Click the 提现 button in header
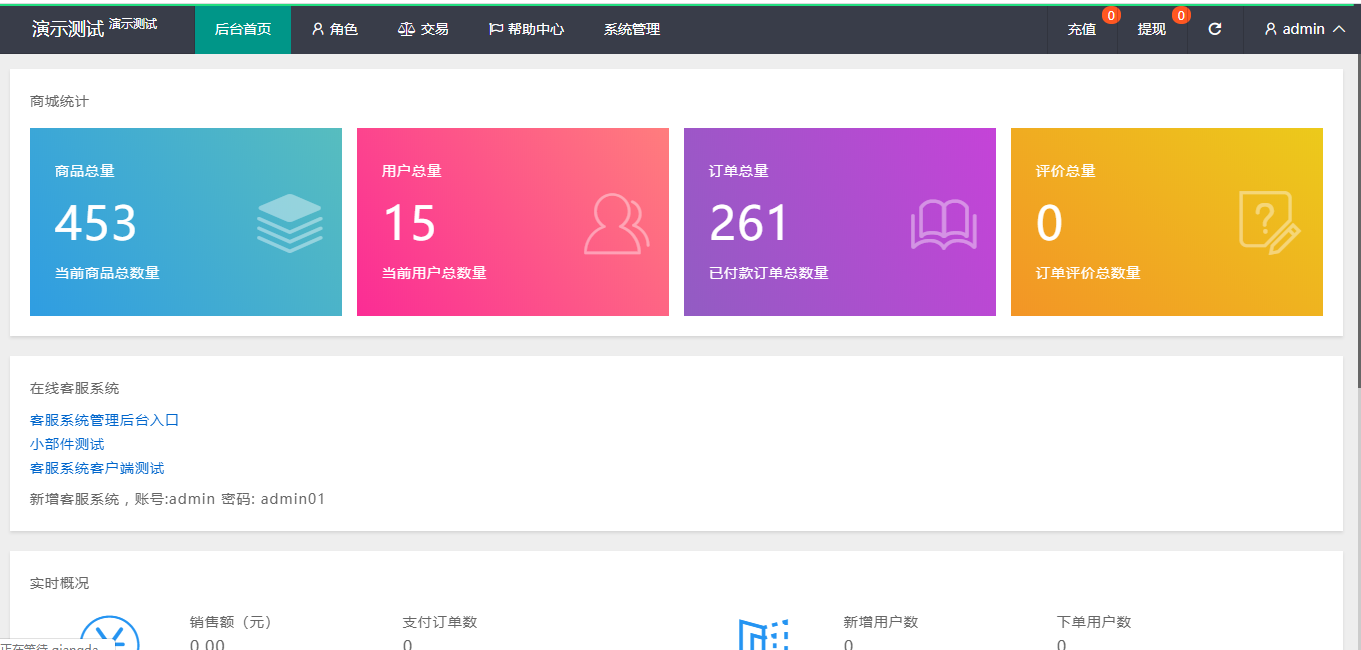 point(1151,30)
